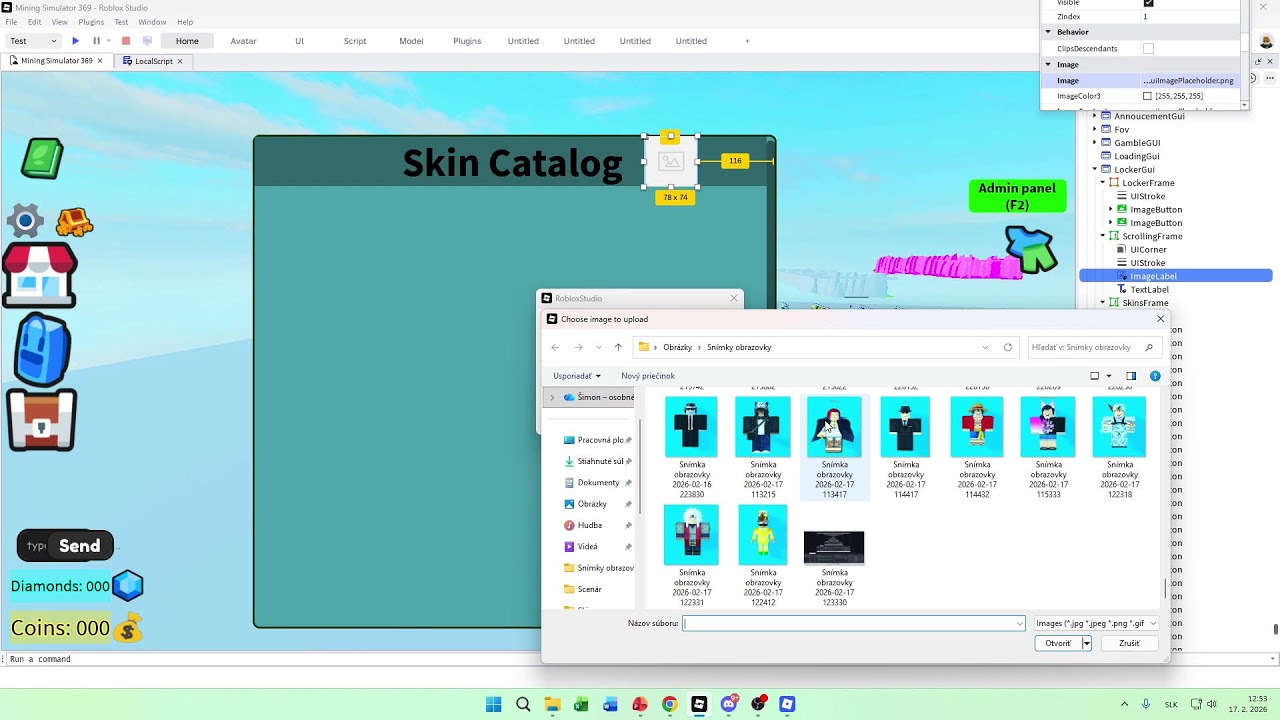Viewport: 1280px width, 720px height.
Task: Go up one folder level
Action: coord(618,347)
